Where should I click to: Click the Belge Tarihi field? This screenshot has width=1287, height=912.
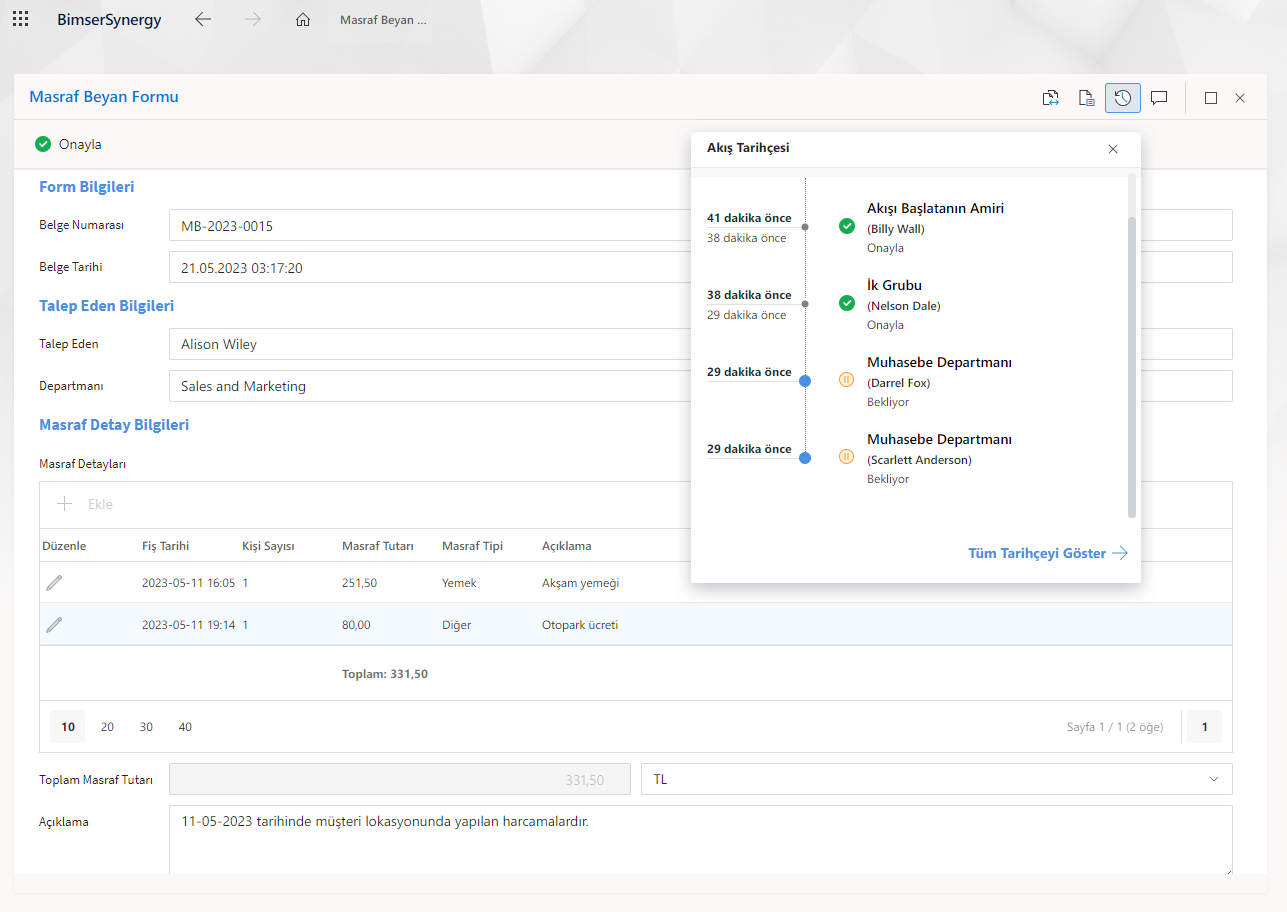pyautogui.click(x=701, y=267)
